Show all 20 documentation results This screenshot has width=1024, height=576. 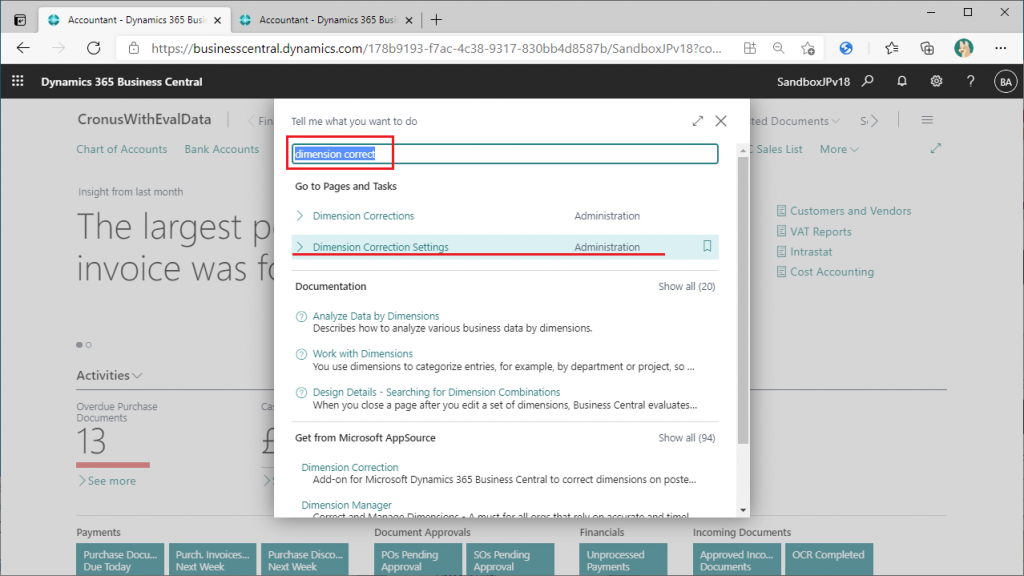pos(686,286)
